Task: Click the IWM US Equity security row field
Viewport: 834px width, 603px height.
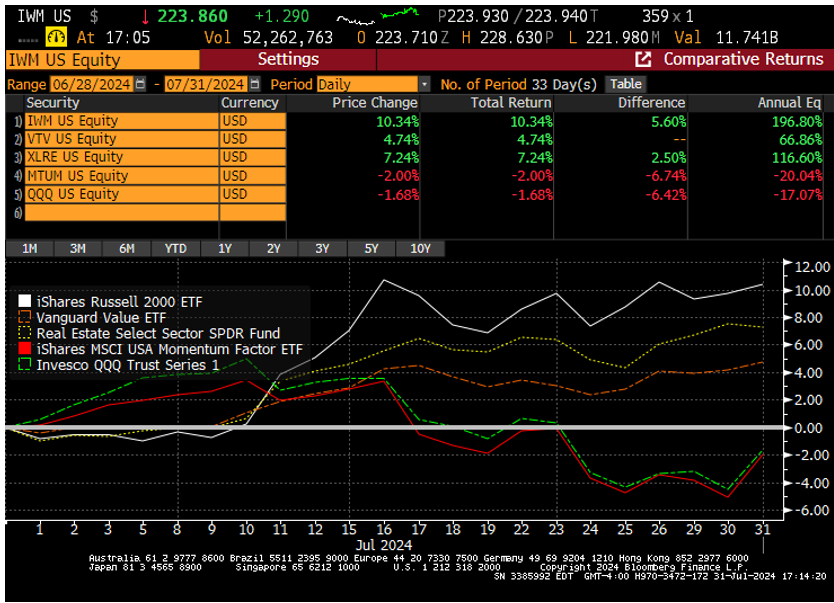Action: 121,121
